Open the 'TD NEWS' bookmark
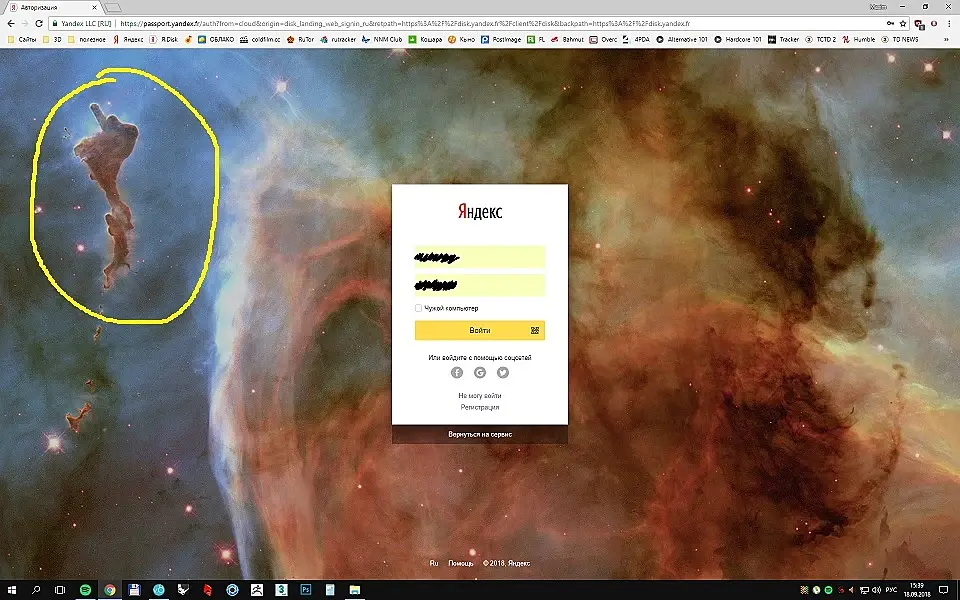960x600 pixels. (899, 39)
